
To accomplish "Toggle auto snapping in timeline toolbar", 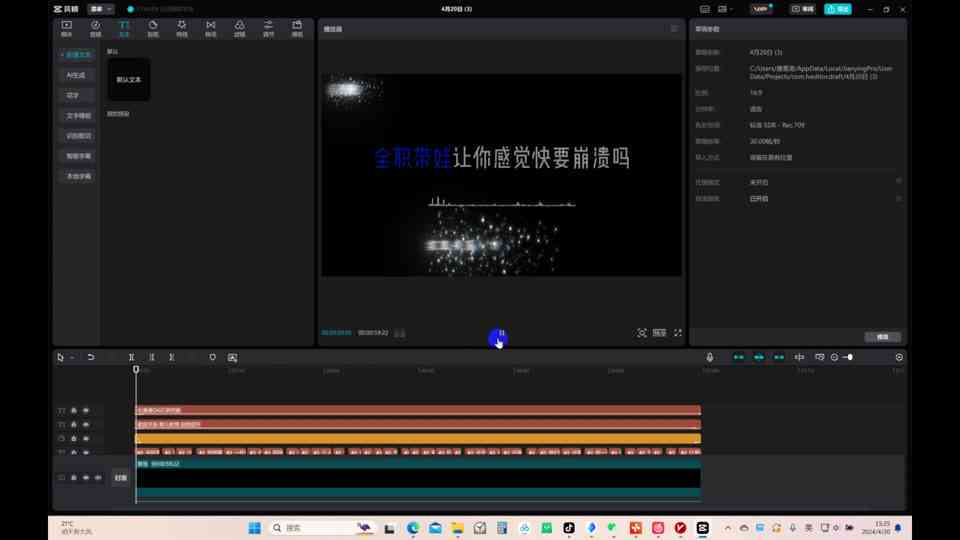I will click(x=759, y=357).
